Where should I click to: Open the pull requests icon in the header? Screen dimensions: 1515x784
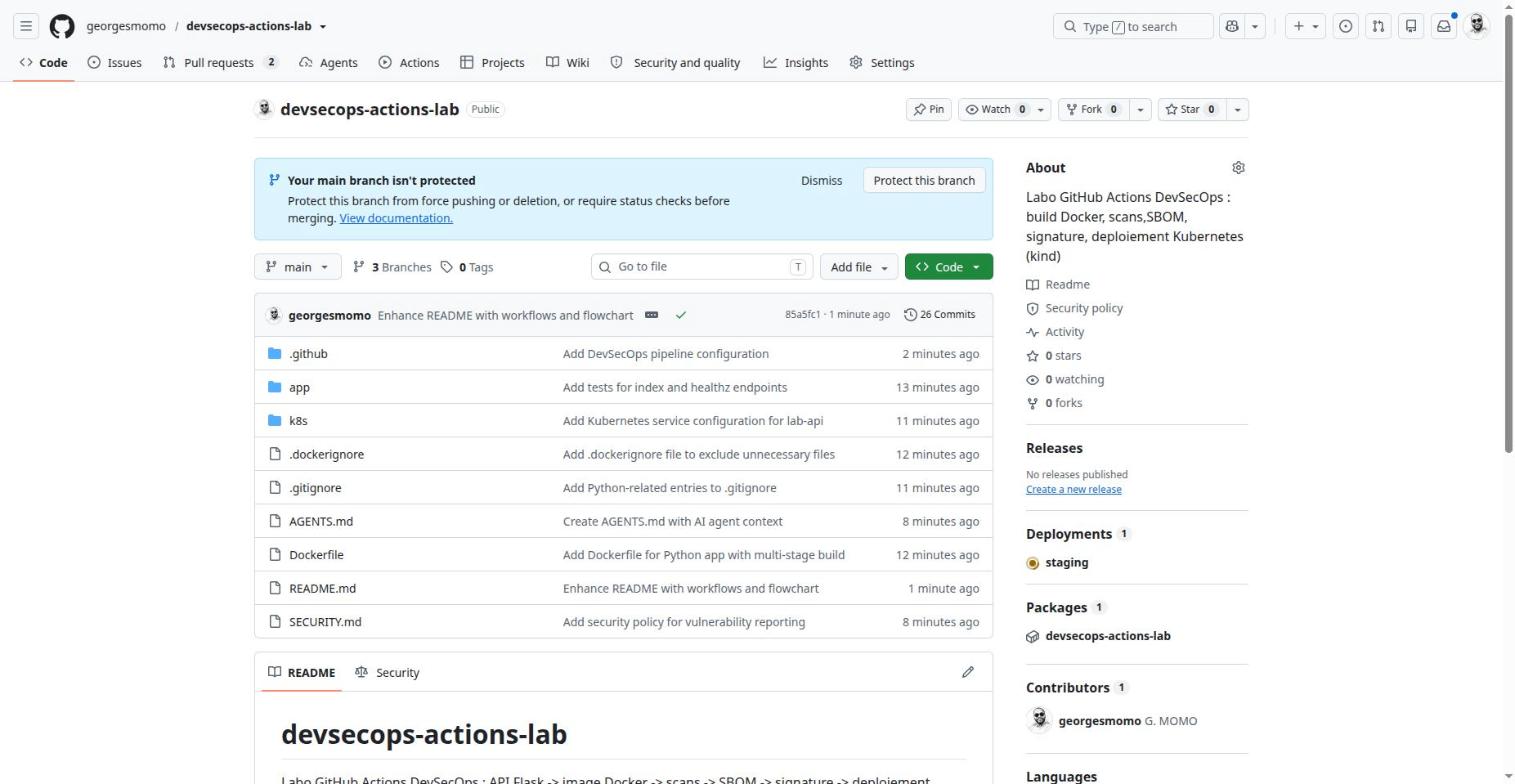(x=1378, y=26)
